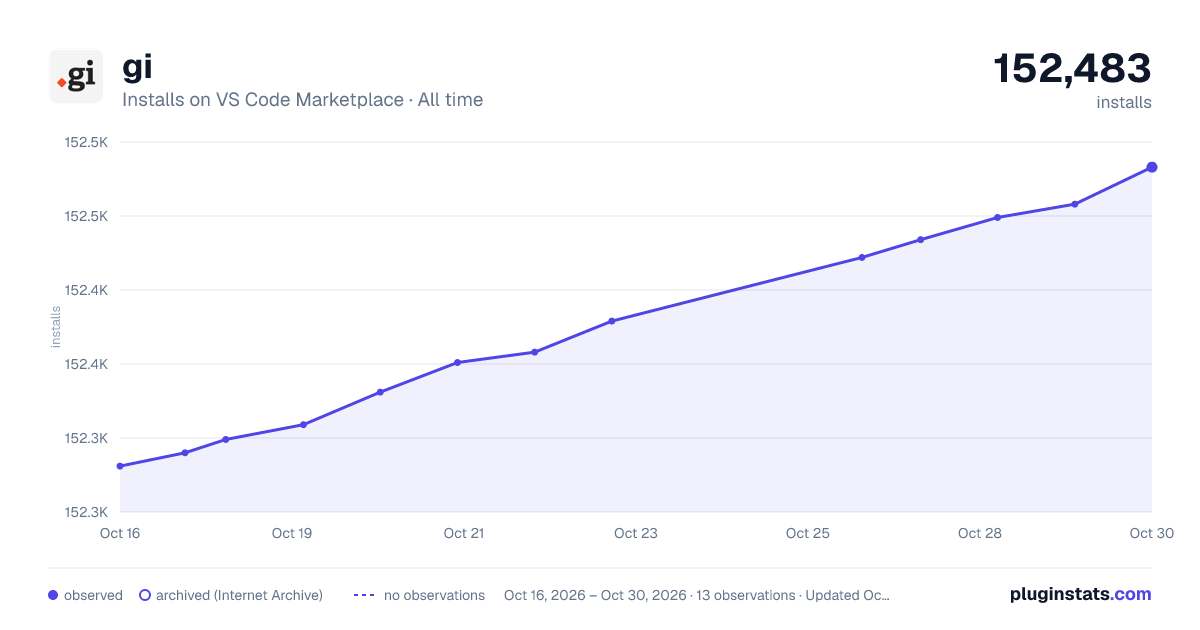Click the dashed 'no observations' legend marker

pyautogui.click(x=364, y=595)
